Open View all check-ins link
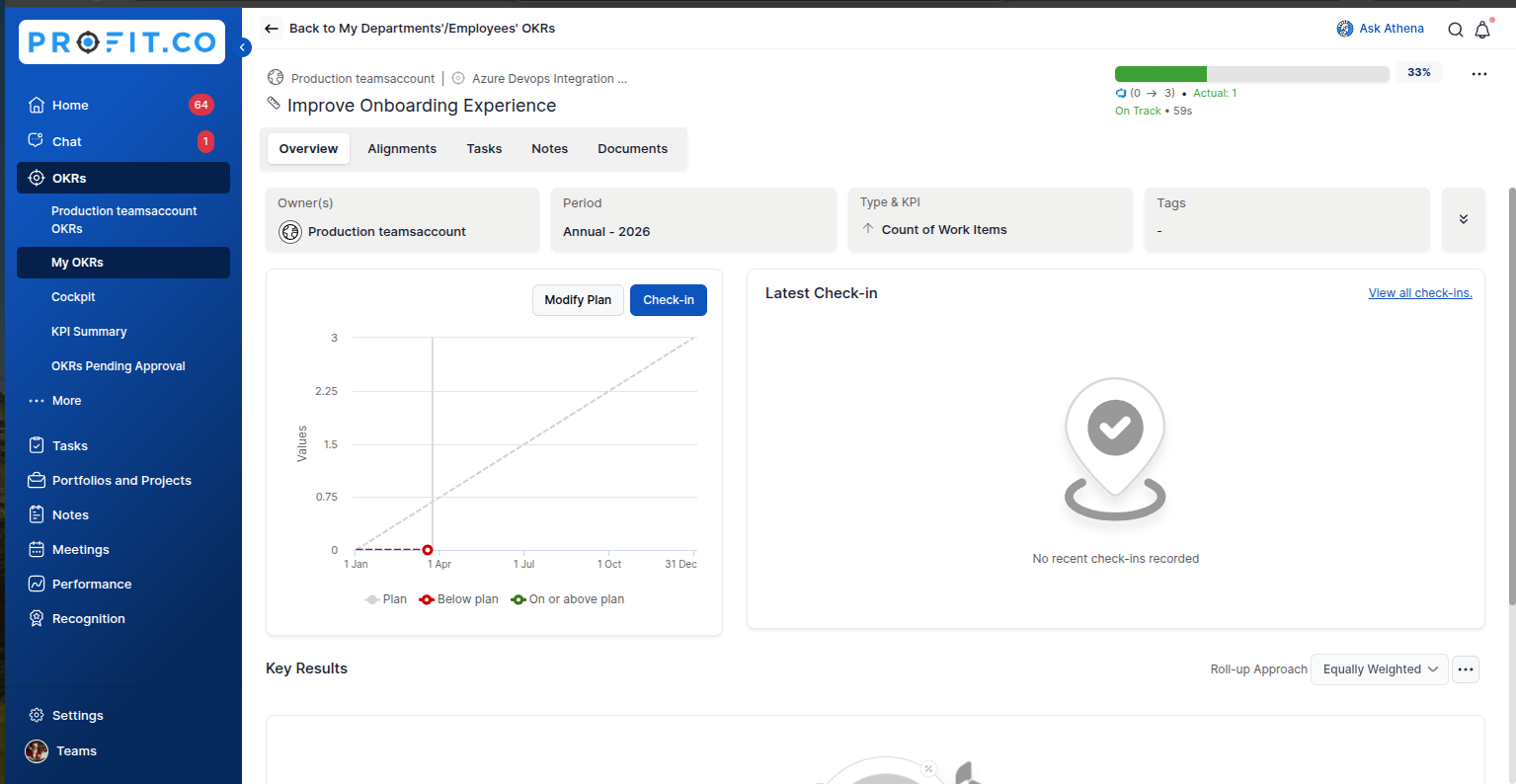This screenshot has height=784, width=1516. coord(1420,293)
